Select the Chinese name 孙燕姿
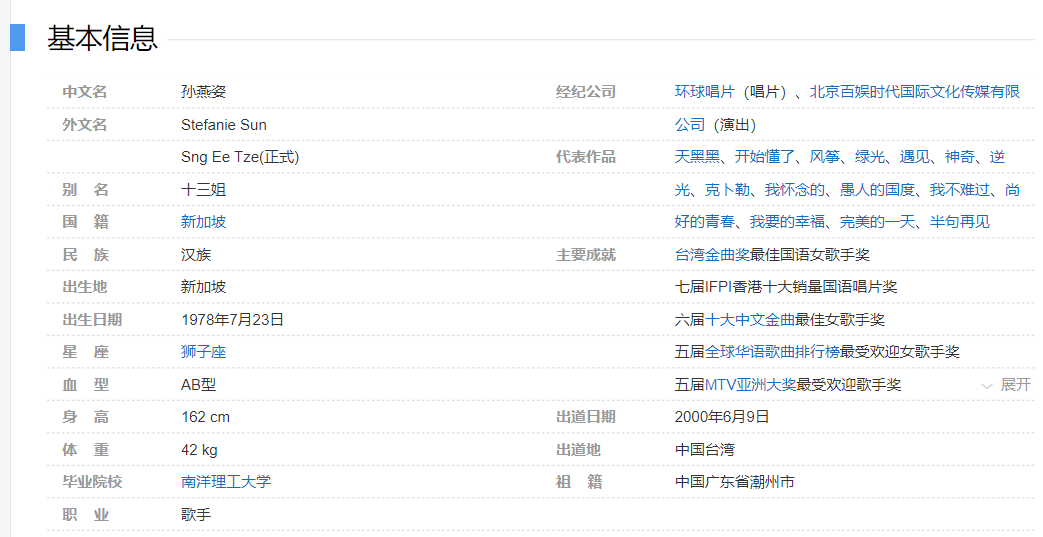Screen dimensions: 1043x537 pyautogui.click(x=204, y=92)
